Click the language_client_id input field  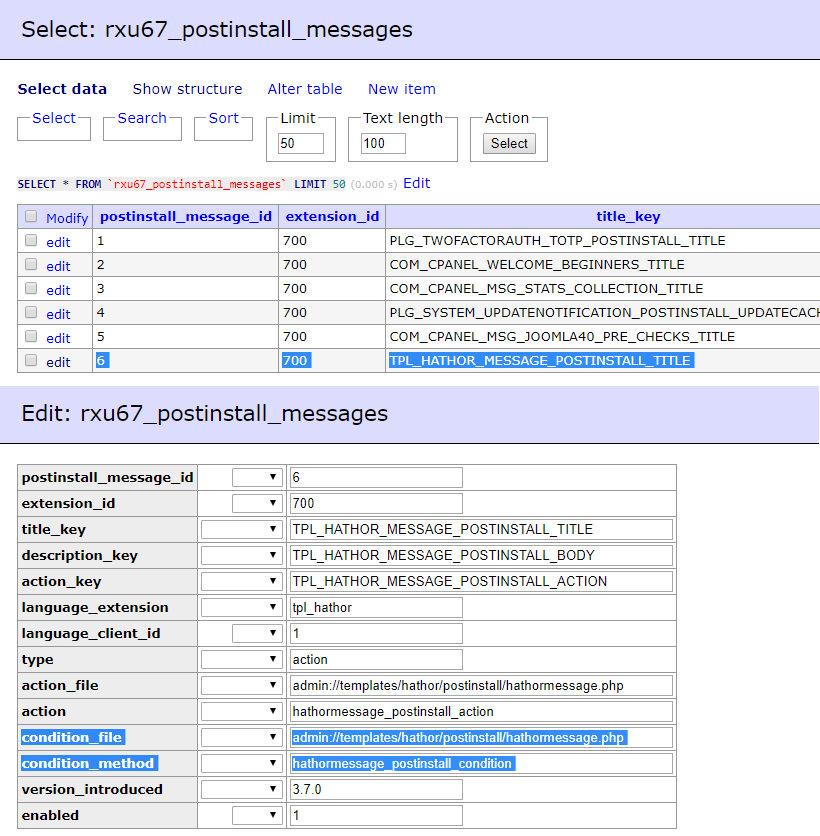[x=376, y=633]
